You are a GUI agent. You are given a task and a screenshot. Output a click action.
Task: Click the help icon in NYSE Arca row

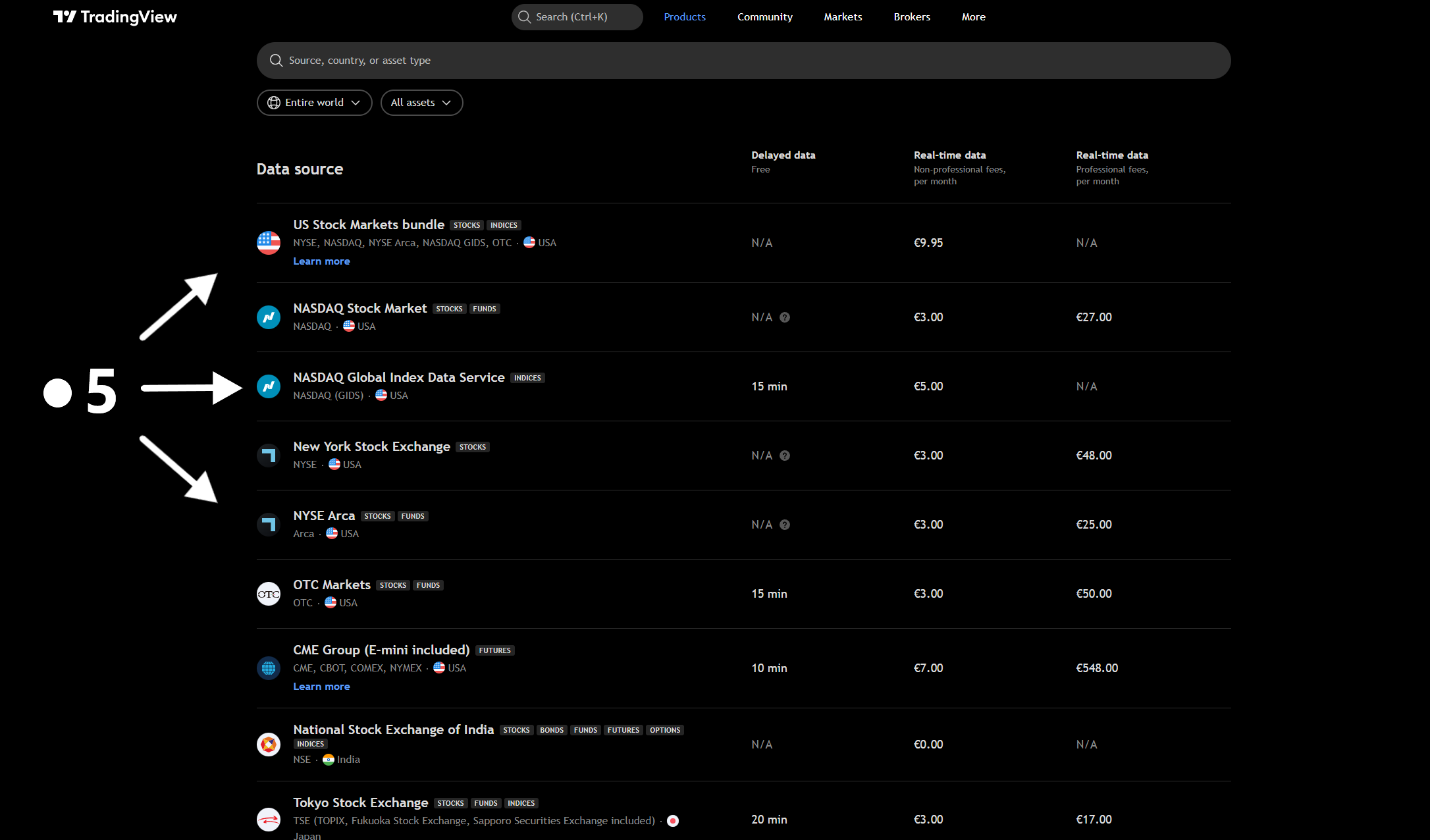click(x=785, y=525)
